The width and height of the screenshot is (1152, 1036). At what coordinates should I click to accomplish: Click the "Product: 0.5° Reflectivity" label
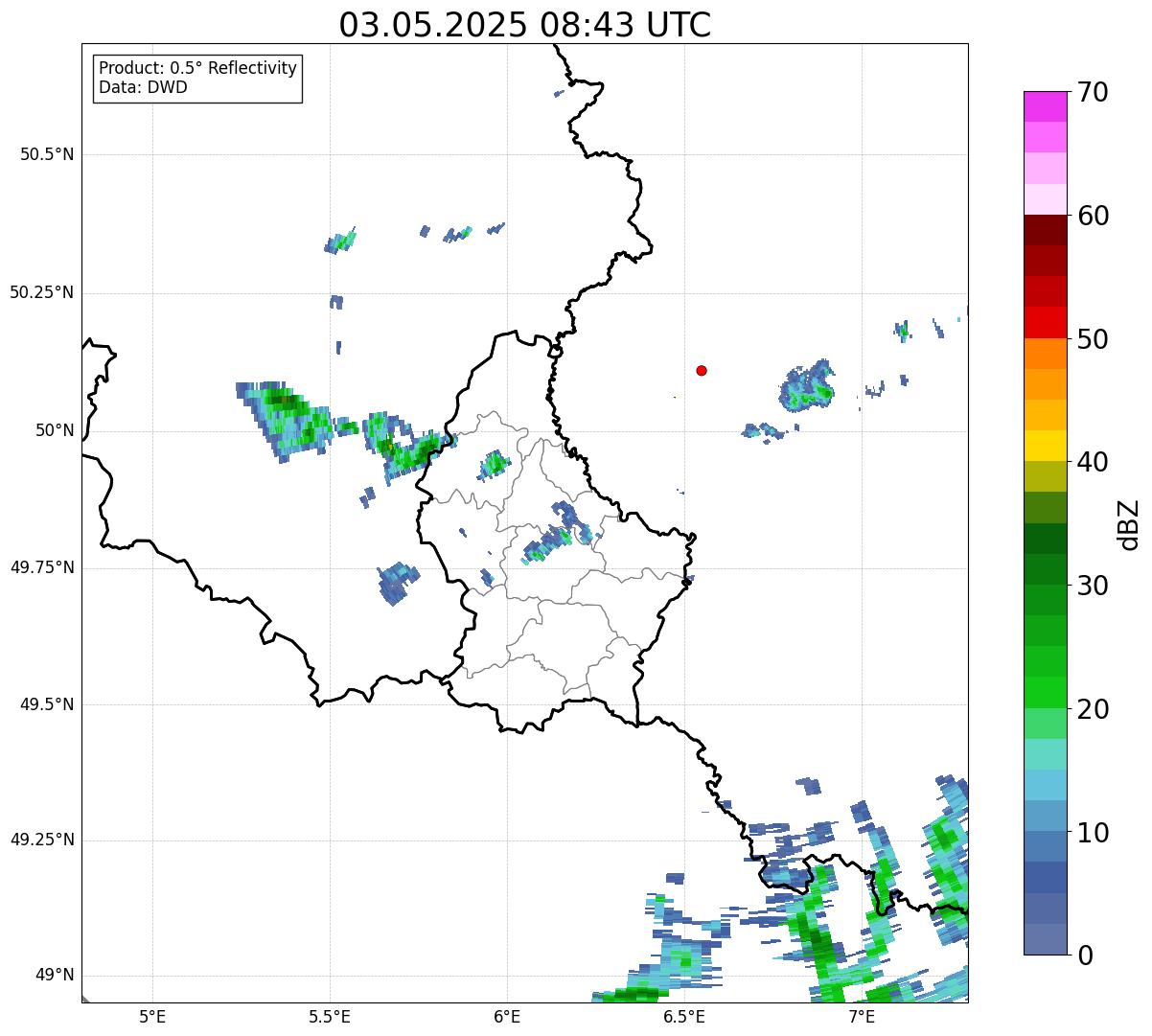197,69
